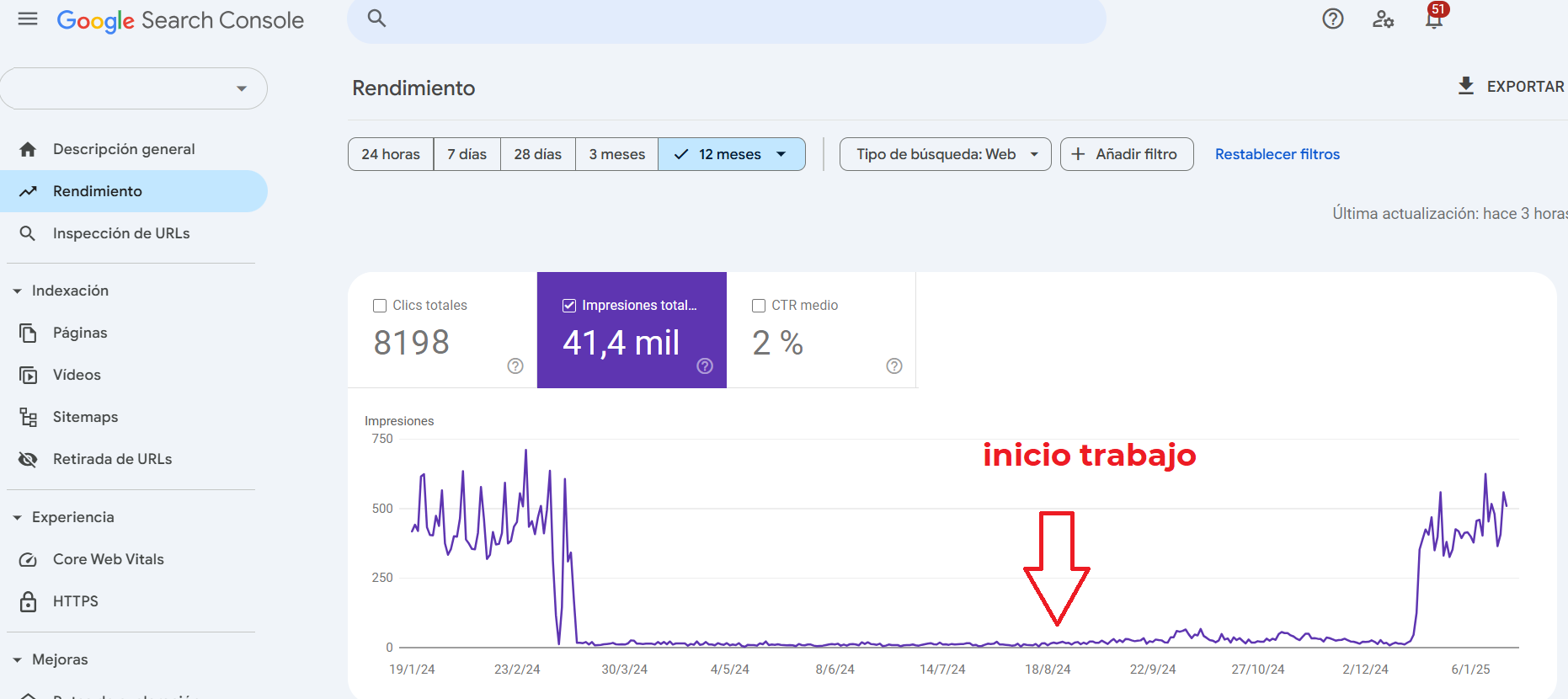Click the Rendimiento trend line icon
Image resolution: width=1568 pixels, height=699 pixels.
[28, 191]
